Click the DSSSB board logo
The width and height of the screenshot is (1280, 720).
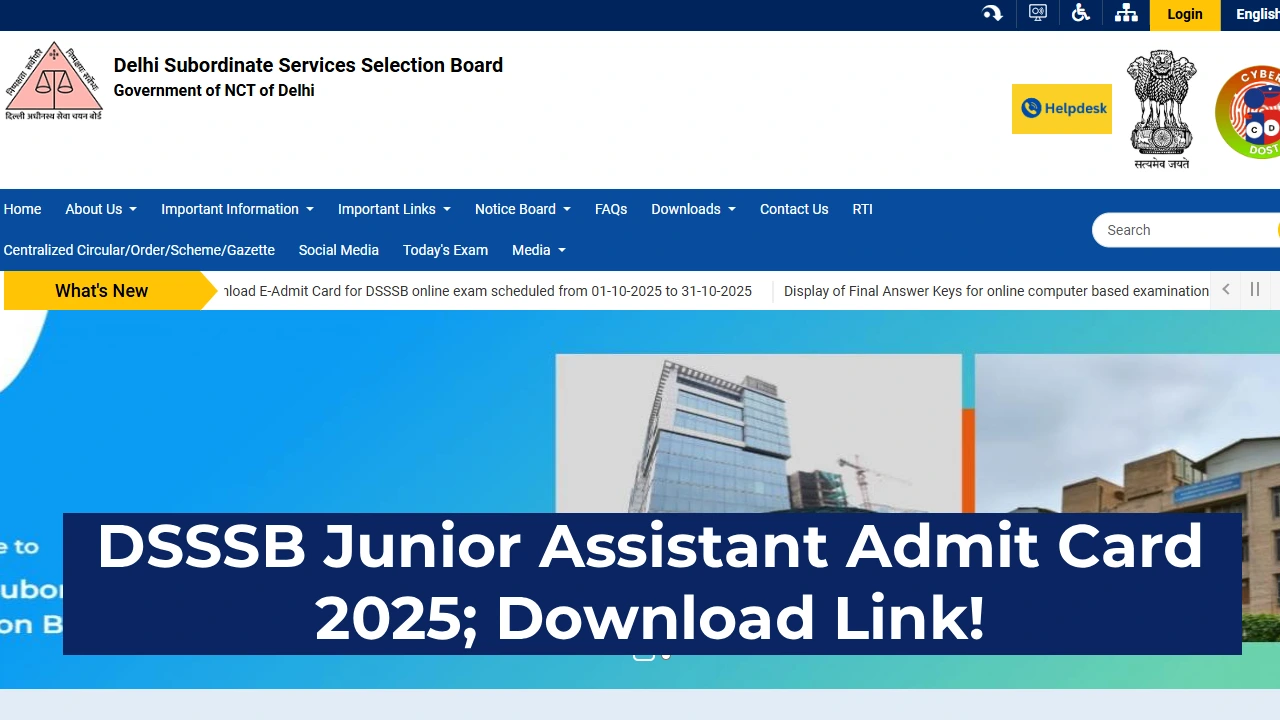point(54,80)
